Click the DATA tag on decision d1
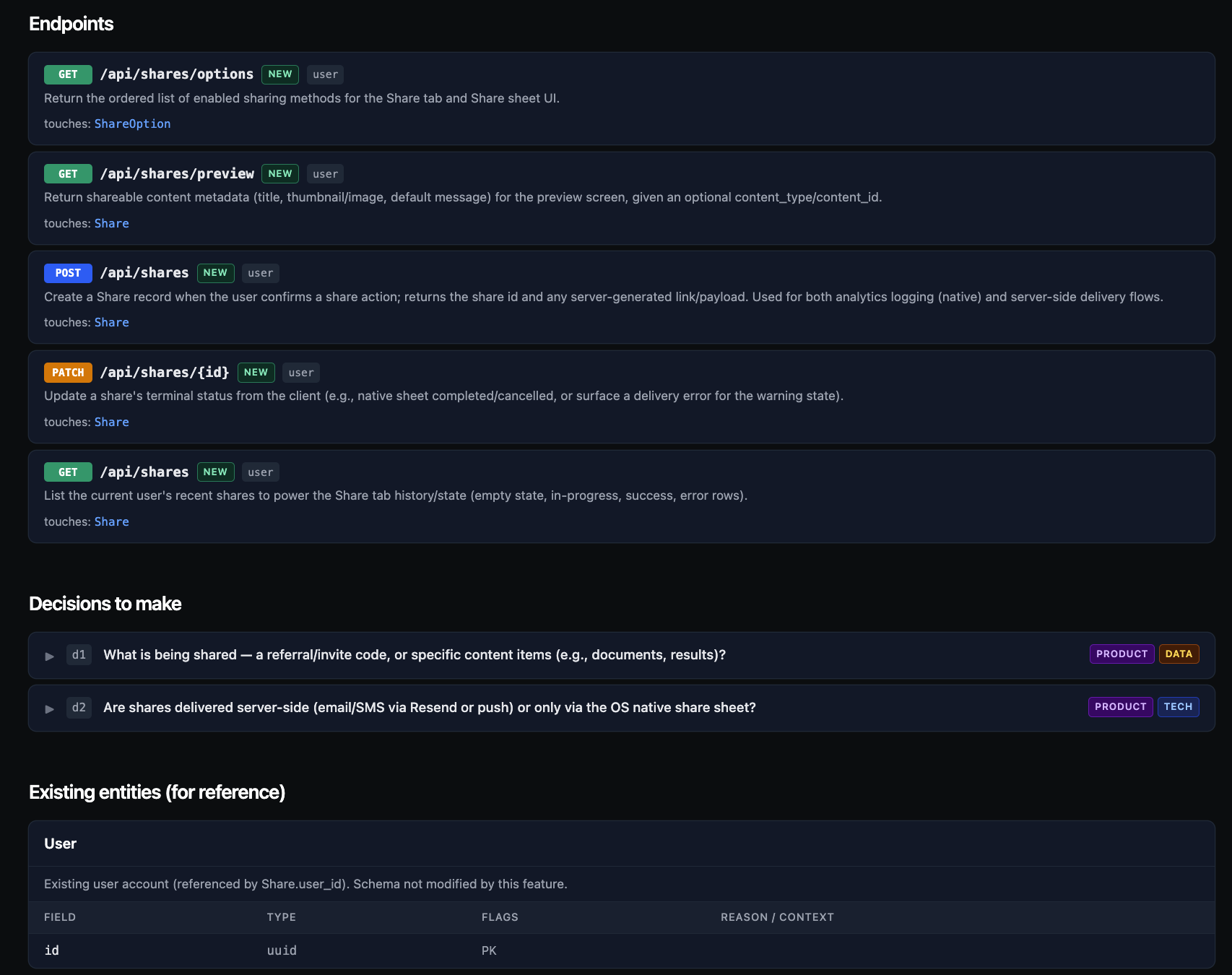This screenshot has width=1232, height=975. coord(1179,654)
